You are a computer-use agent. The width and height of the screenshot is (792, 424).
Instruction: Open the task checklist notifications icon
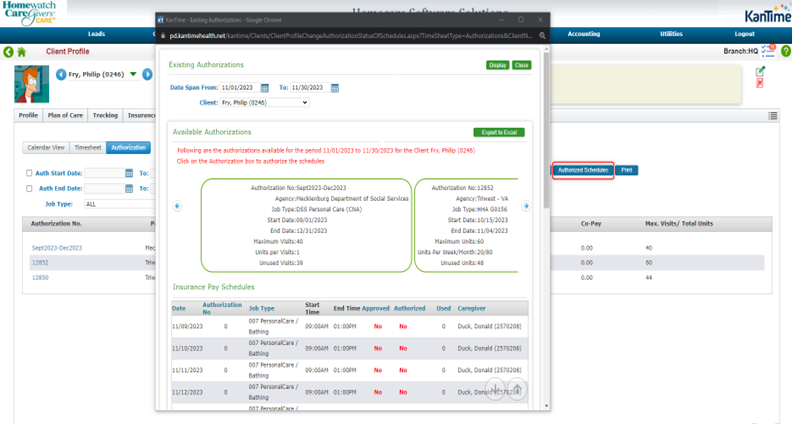pyautogui.click(x=769, y=51)
